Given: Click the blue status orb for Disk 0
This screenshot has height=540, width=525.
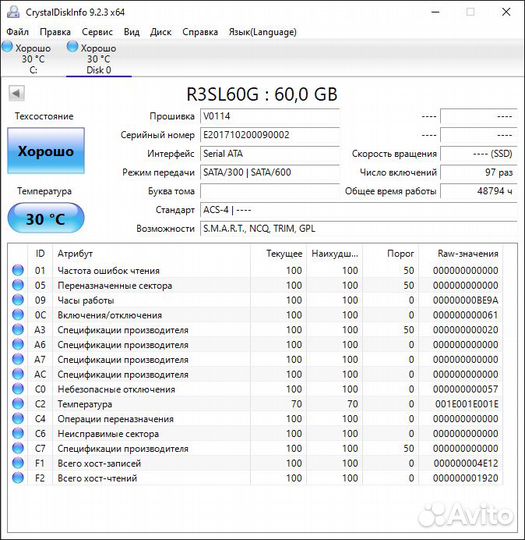Looking at the screenshot, I should click(x=72, y=46).
